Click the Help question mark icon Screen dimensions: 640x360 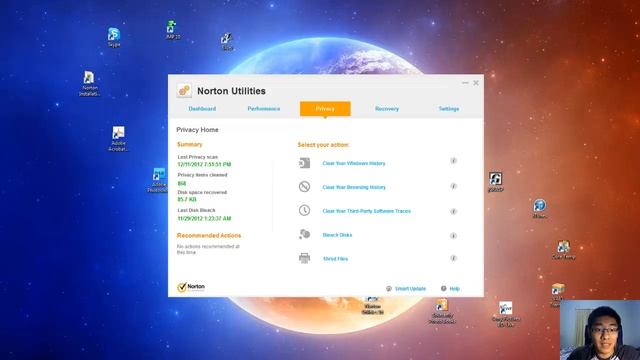pos(444,289)
